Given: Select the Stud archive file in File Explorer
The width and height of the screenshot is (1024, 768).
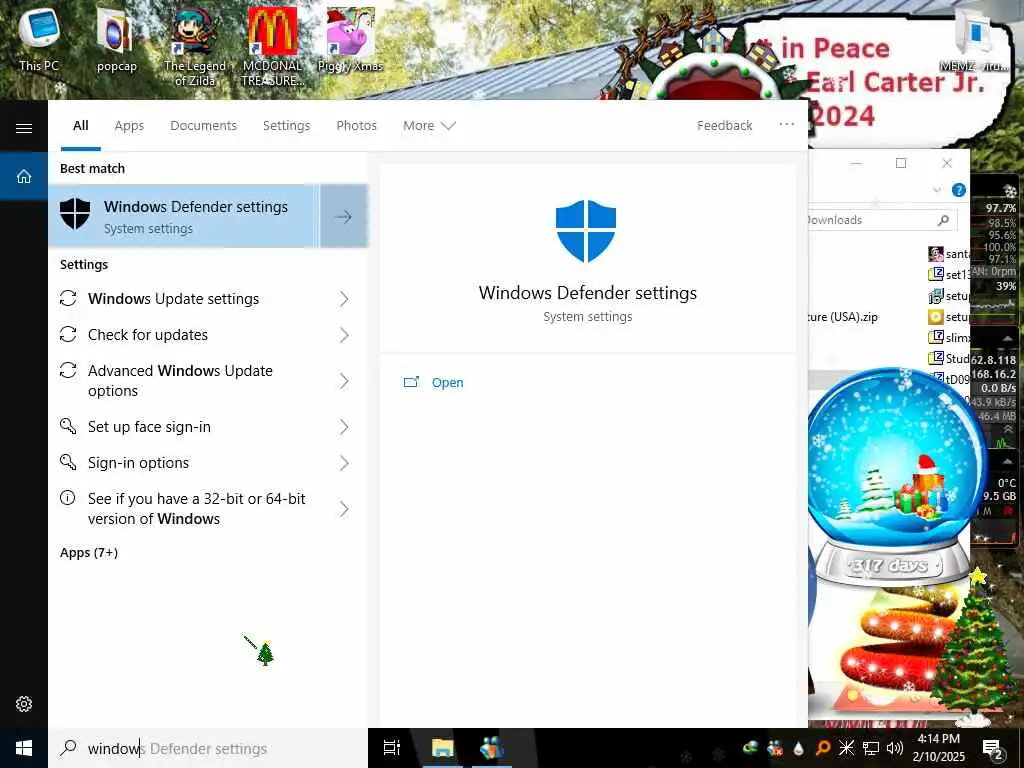Looking at the screenshot, I should tap(948, 358).
